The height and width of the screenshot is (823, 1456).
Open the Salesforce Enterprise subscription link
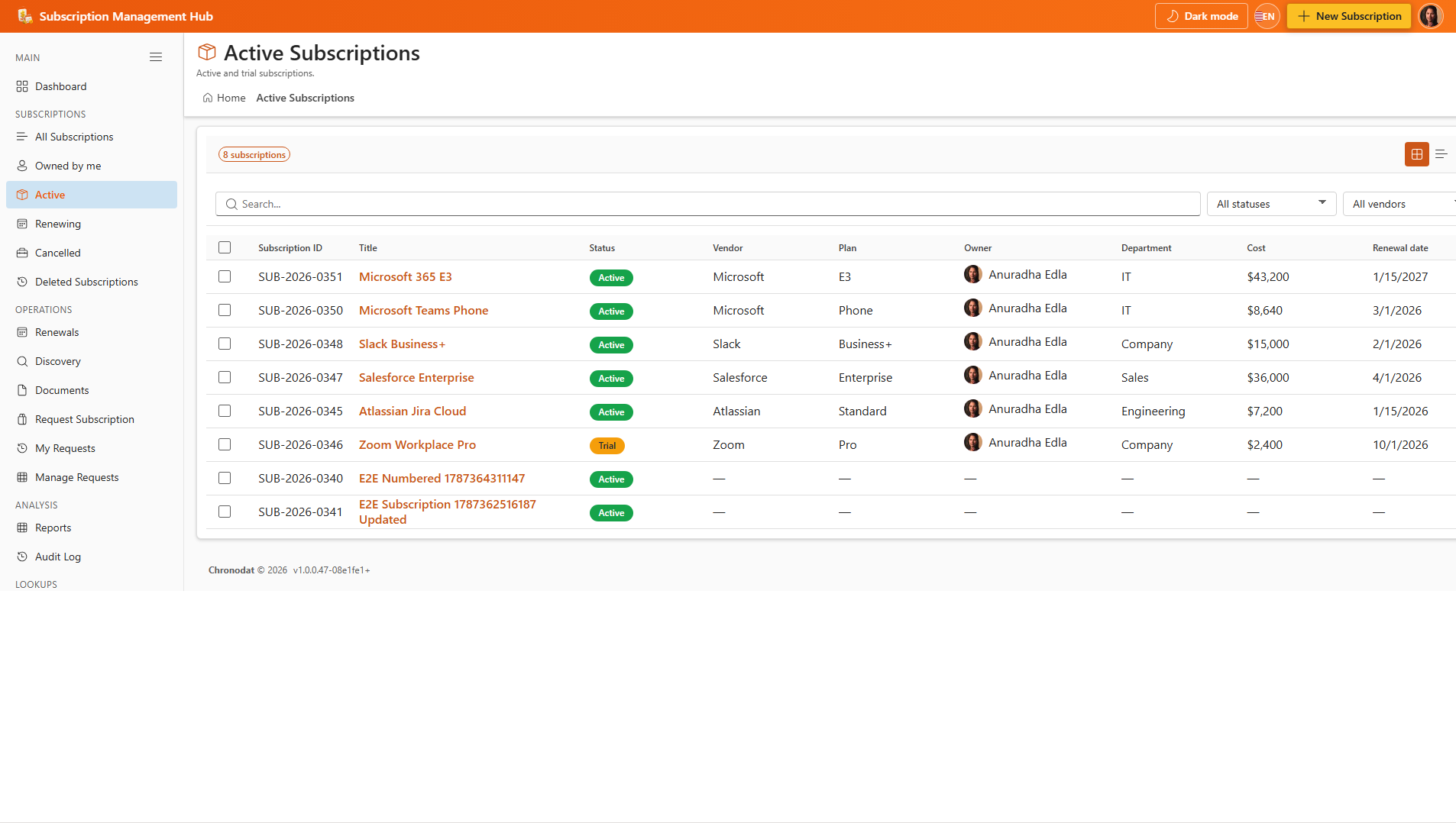416,377
